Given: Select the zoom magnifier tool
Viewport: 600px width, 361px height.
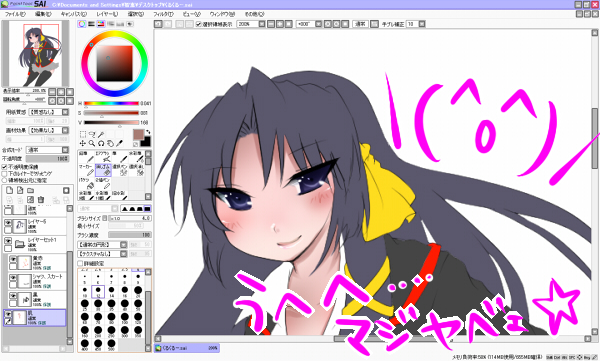Looking at the screenshot, I should tap(92, 143).
